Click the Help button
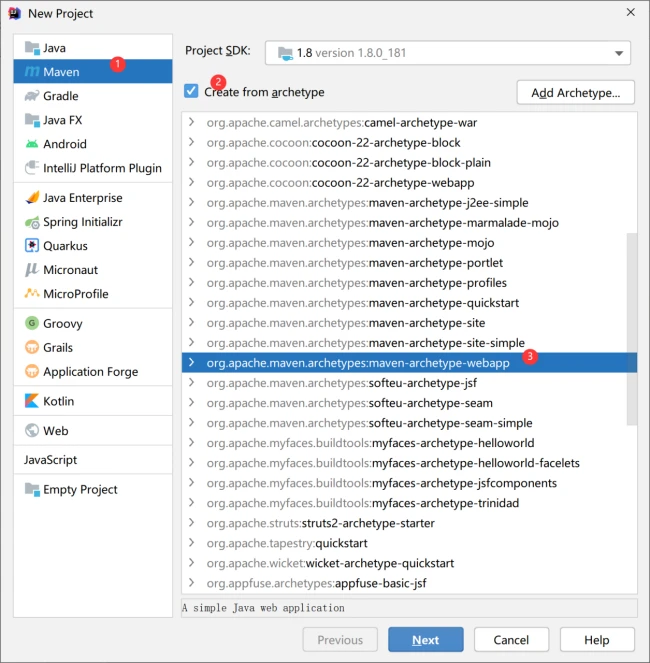The width and height of the screenshot is (650, 663). click(597, 640)
